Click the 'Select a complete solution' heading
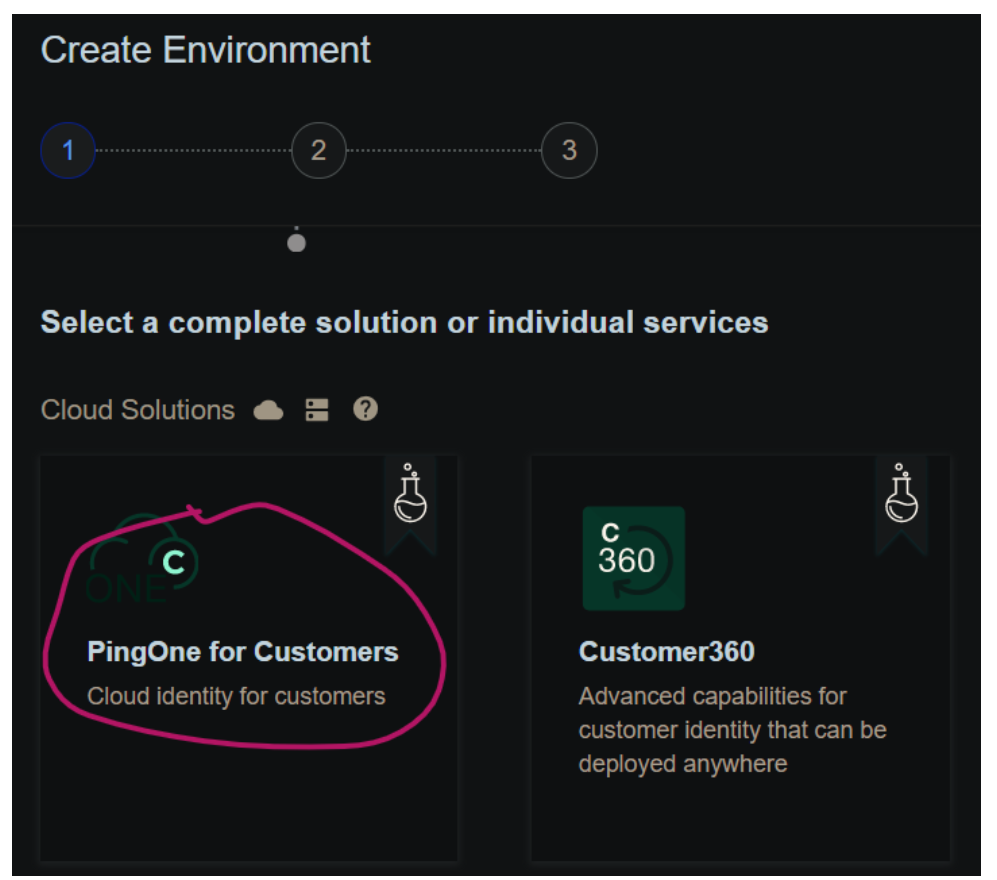The width and height of the screenshot is (997, 880). click(404, 322)
